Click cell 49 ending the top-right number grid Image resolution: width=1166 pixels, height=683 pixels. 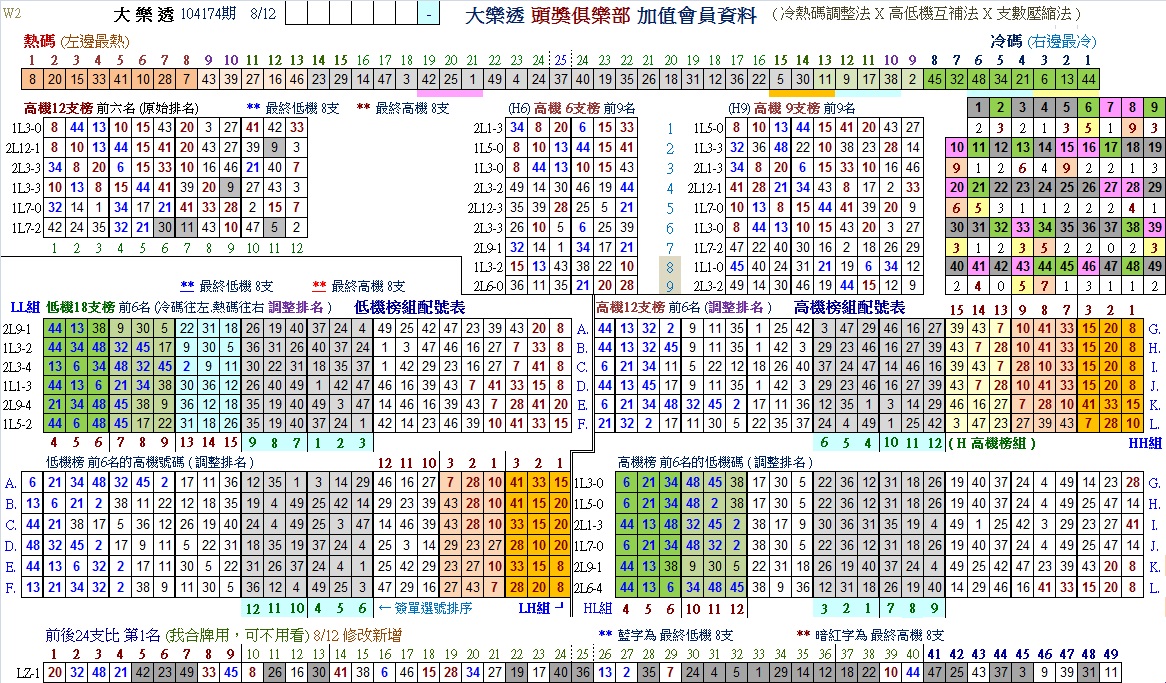pos(1154,266)
